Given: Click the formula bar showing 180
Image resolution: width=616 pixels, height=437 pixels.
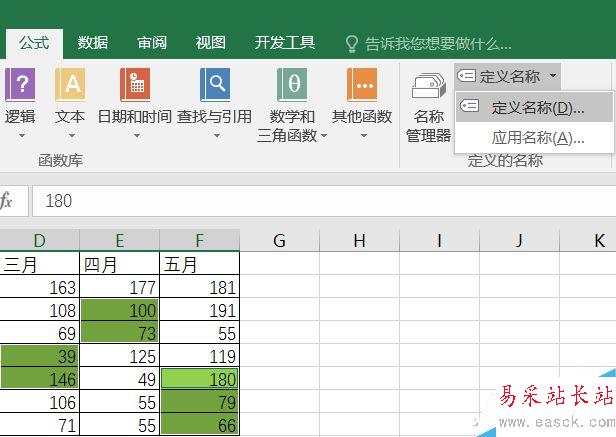Looking at the screenshot, I should coord(300,201).
